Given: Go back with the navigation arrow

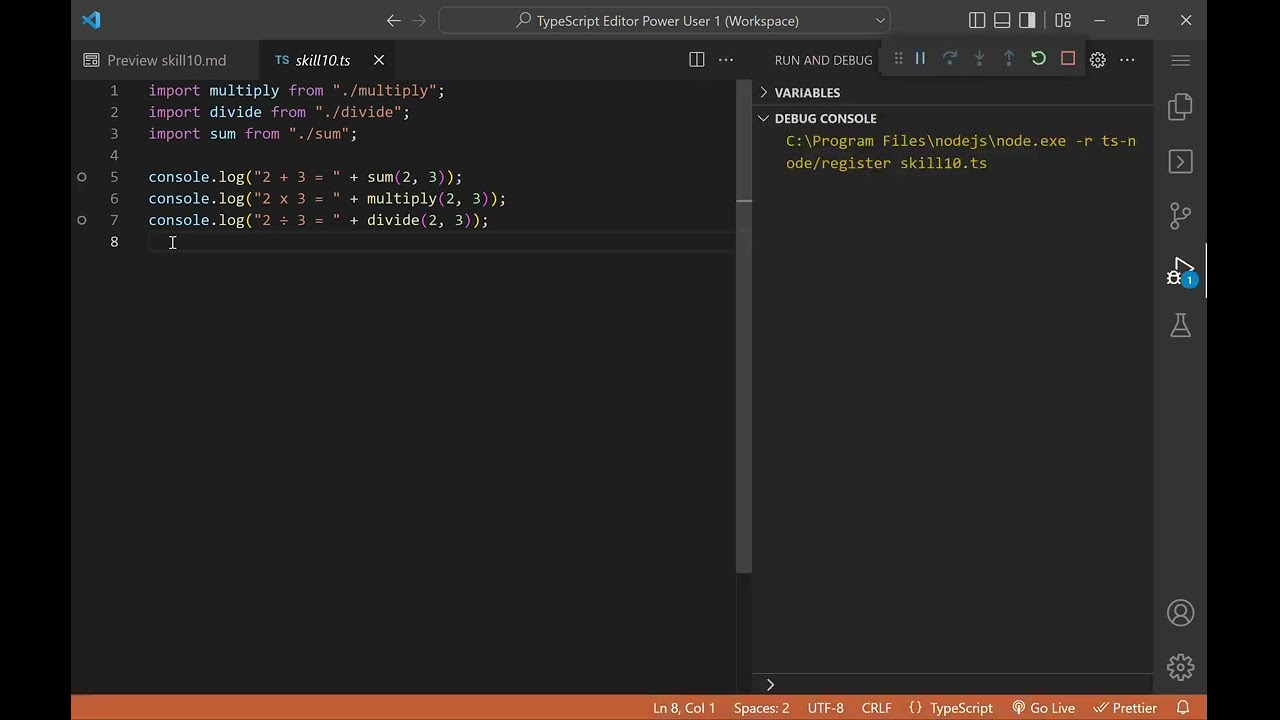Looking at the screenshot, I should click(393, 20).
